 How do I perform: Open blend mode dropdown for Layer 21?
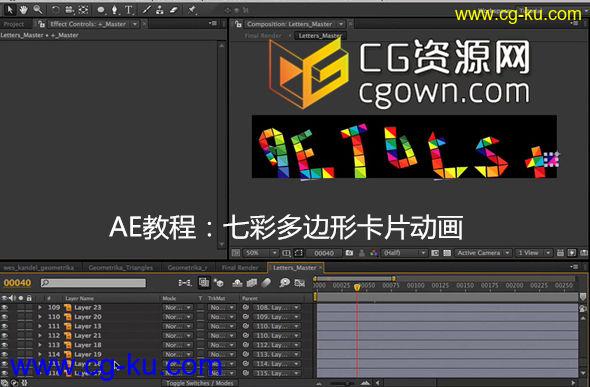click(178, 335)
